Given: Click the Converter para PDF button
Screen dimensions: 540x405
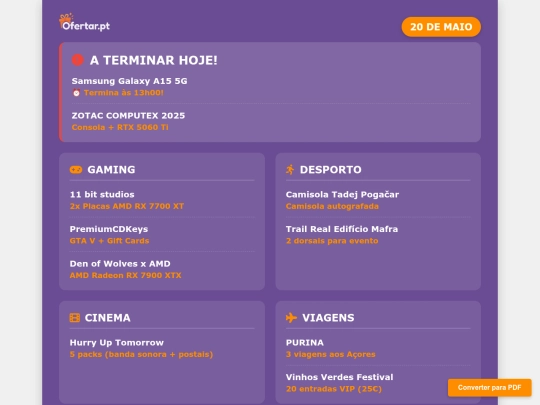Looking at the screenshot, I should [x=489, y=387].
